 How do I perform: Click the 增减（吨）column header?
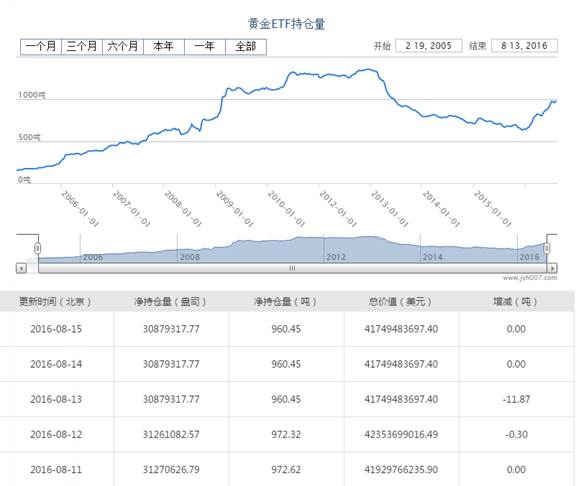tap(515, 302)
